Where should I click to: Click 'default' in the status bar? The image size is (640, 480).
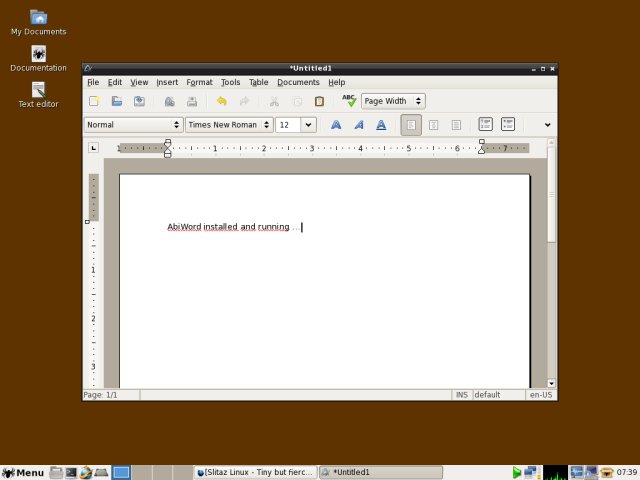coord(487,395)
